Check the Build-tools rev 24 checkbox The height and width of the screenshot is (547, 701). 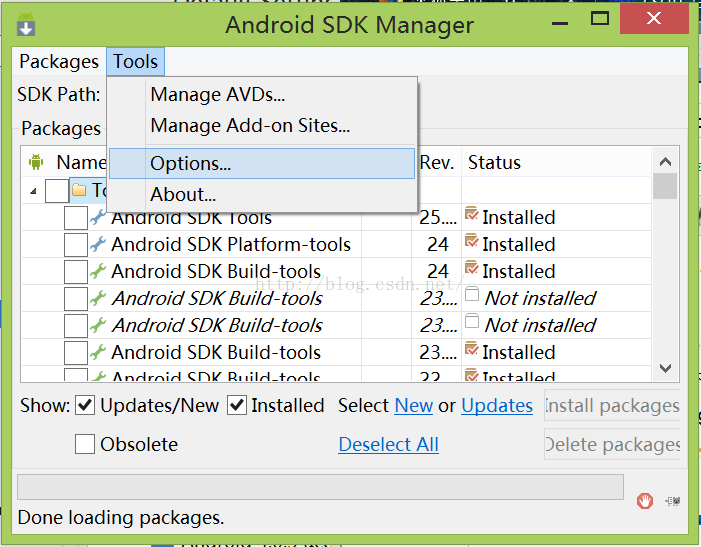point(76,272)
